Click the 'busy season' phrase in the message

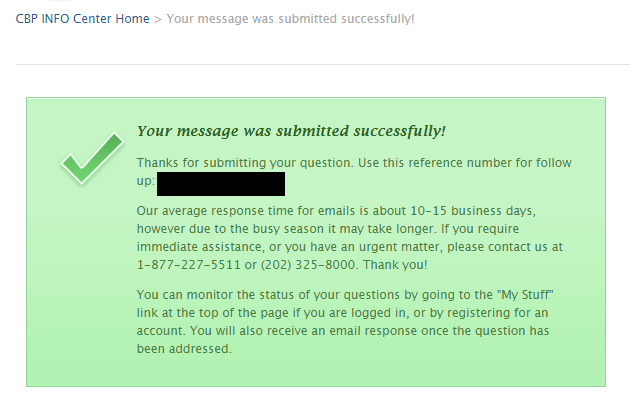(x=288, y=229)
